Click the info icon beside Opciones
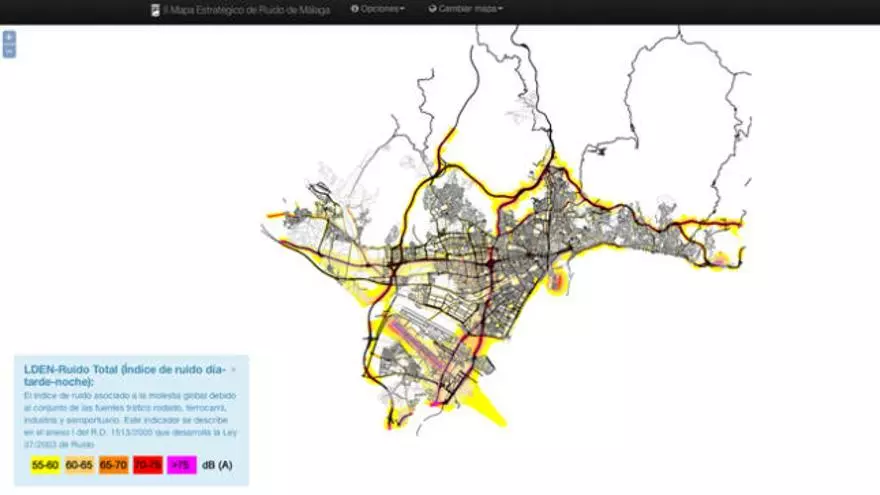Image resolution: width=880 pixels, height=495 pixels. pos(355,9)
